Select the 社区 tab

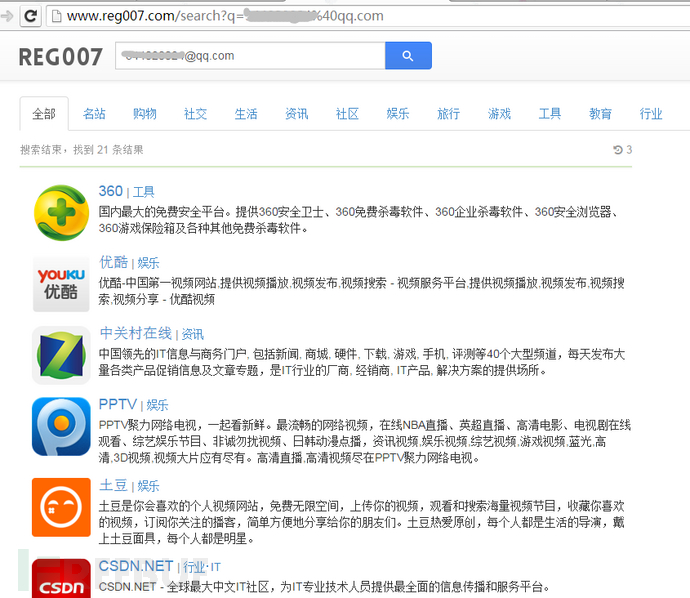[x=347, y=114]
